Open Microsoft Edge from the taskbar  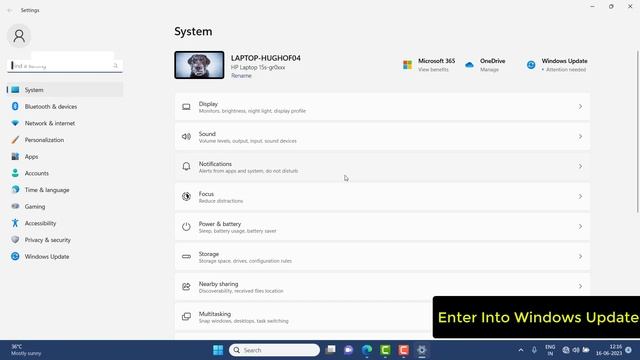(x=367, y=350)
